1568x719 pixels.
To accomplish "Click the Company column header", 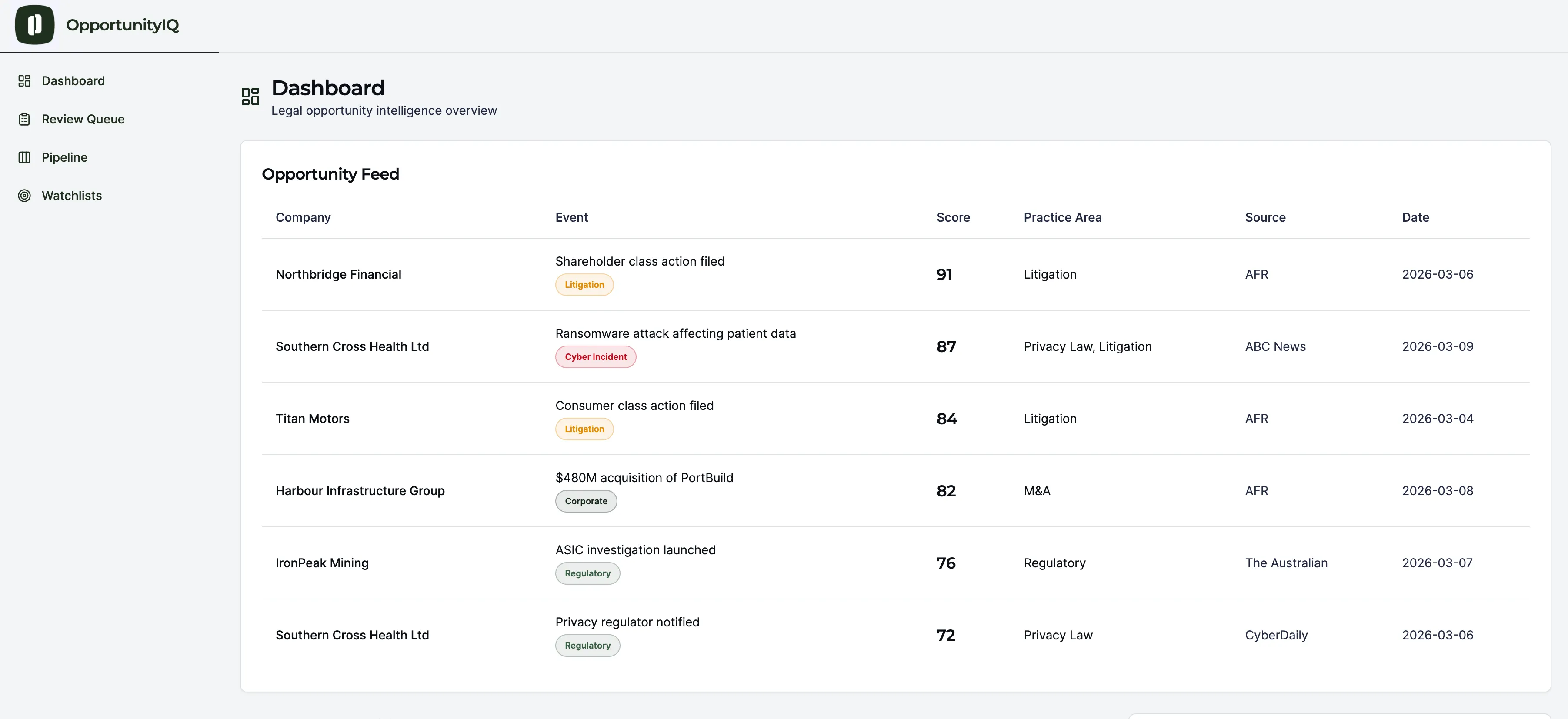I will 303,217.
